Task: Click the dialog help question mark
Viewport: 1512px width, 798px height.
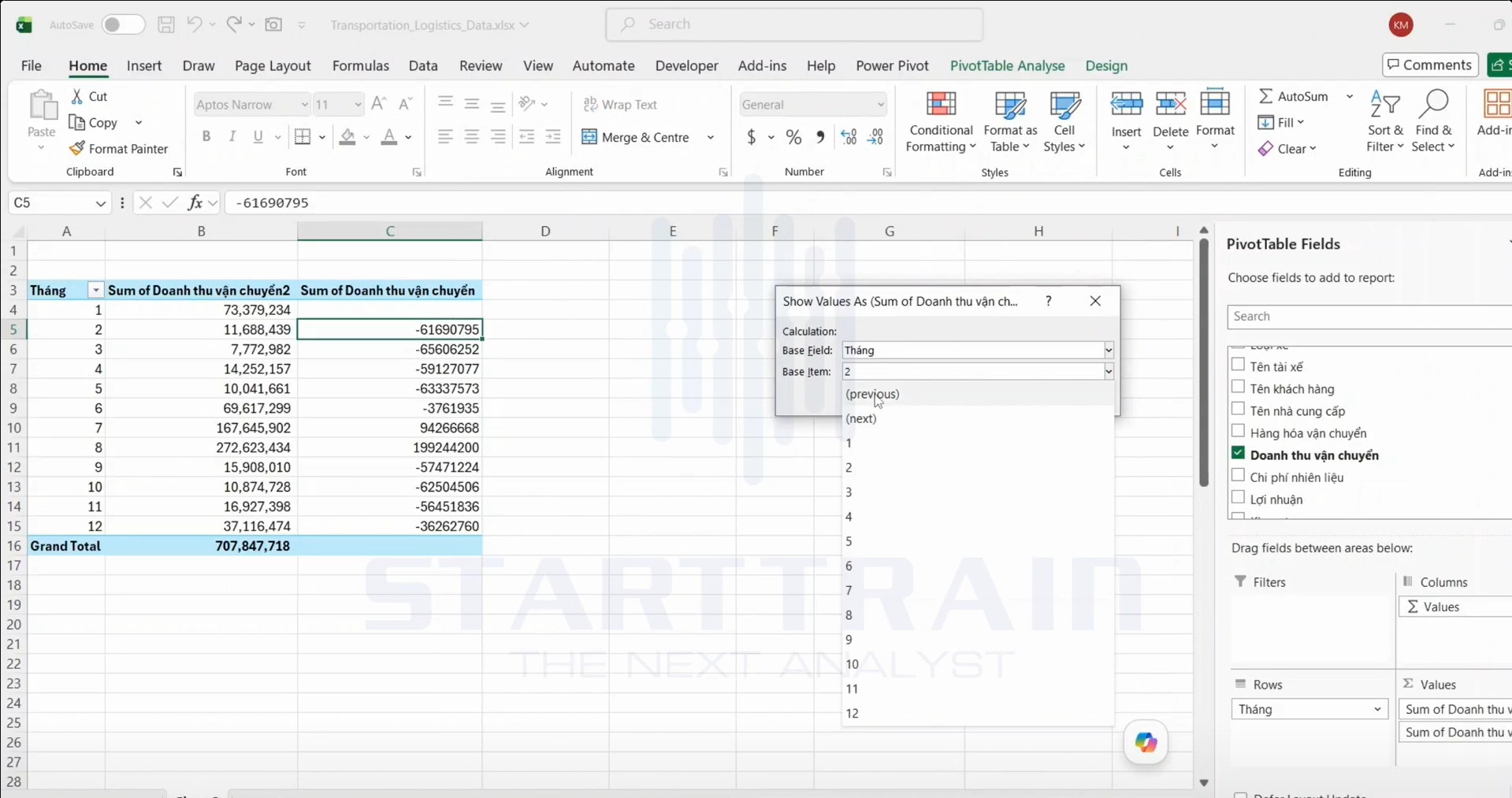Action: coord(1048,301)
